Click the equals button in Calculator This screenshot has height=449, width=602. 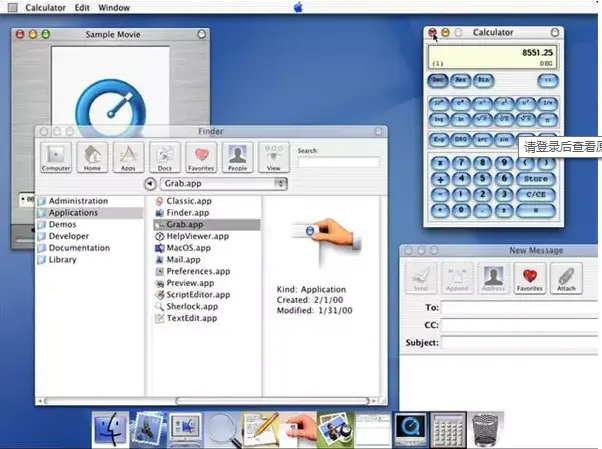pyautogui.click(x=536, y=210)
